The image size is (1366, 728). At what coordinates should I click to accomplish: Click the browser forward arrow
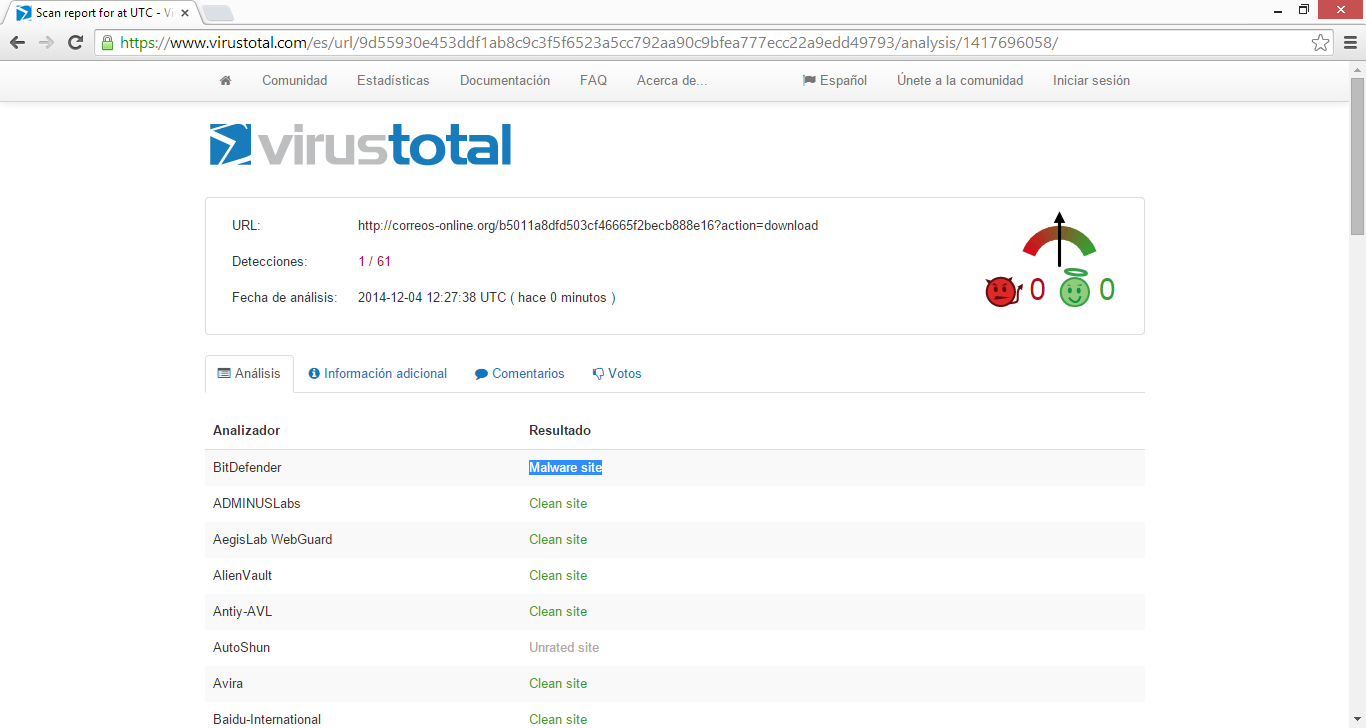coord(46,42)
